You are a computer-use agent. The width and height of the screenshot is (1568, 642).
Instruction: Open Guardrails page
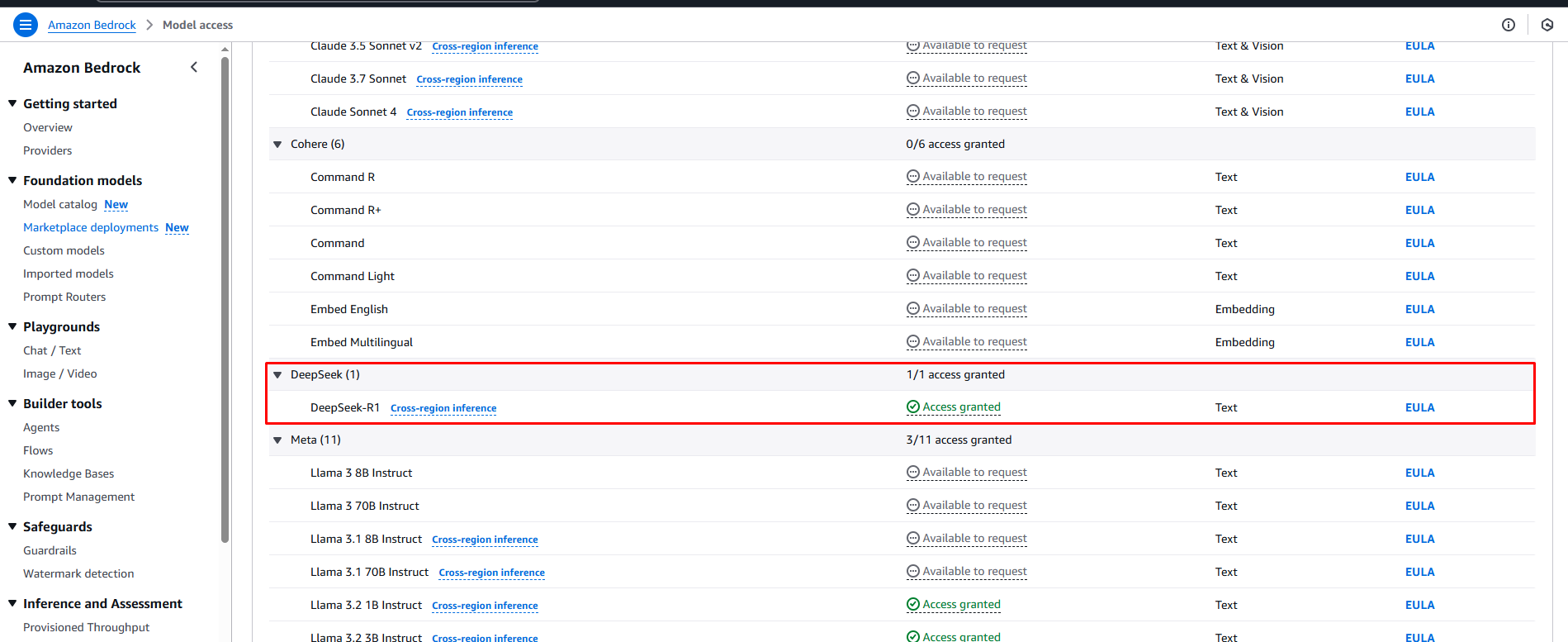(x=50, y=550)
